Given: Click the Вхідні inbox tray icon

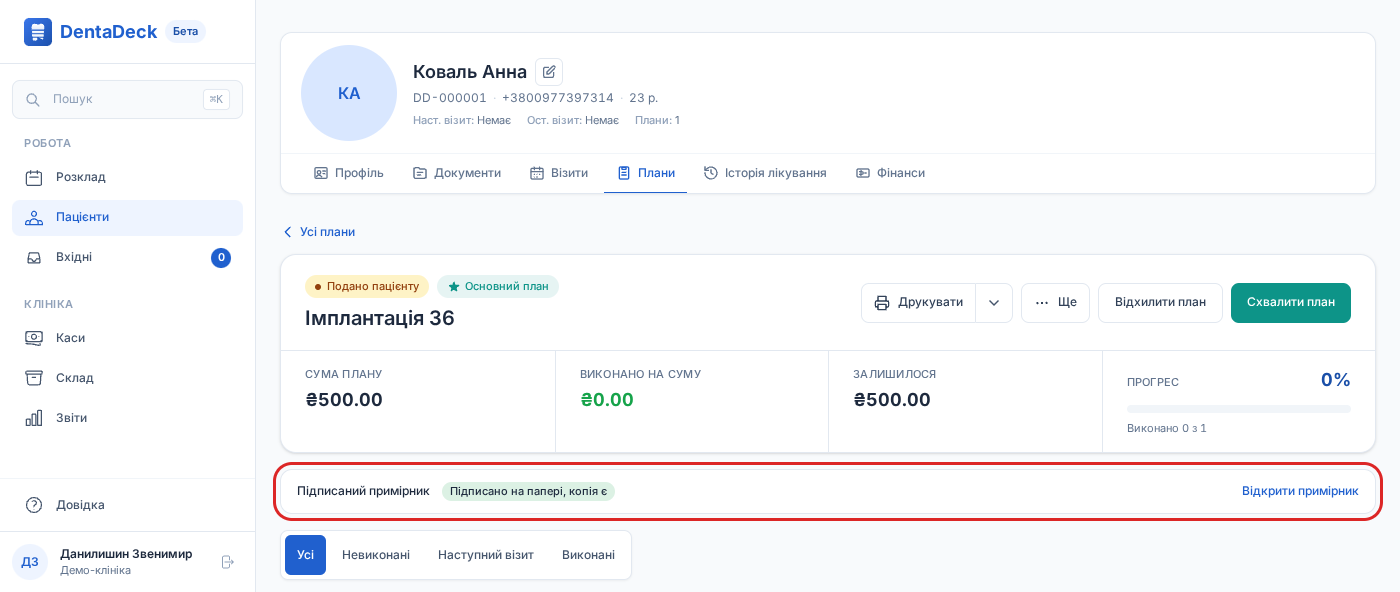Looking at the screenshot, I should pyautogui.click(x=34, y=257).
